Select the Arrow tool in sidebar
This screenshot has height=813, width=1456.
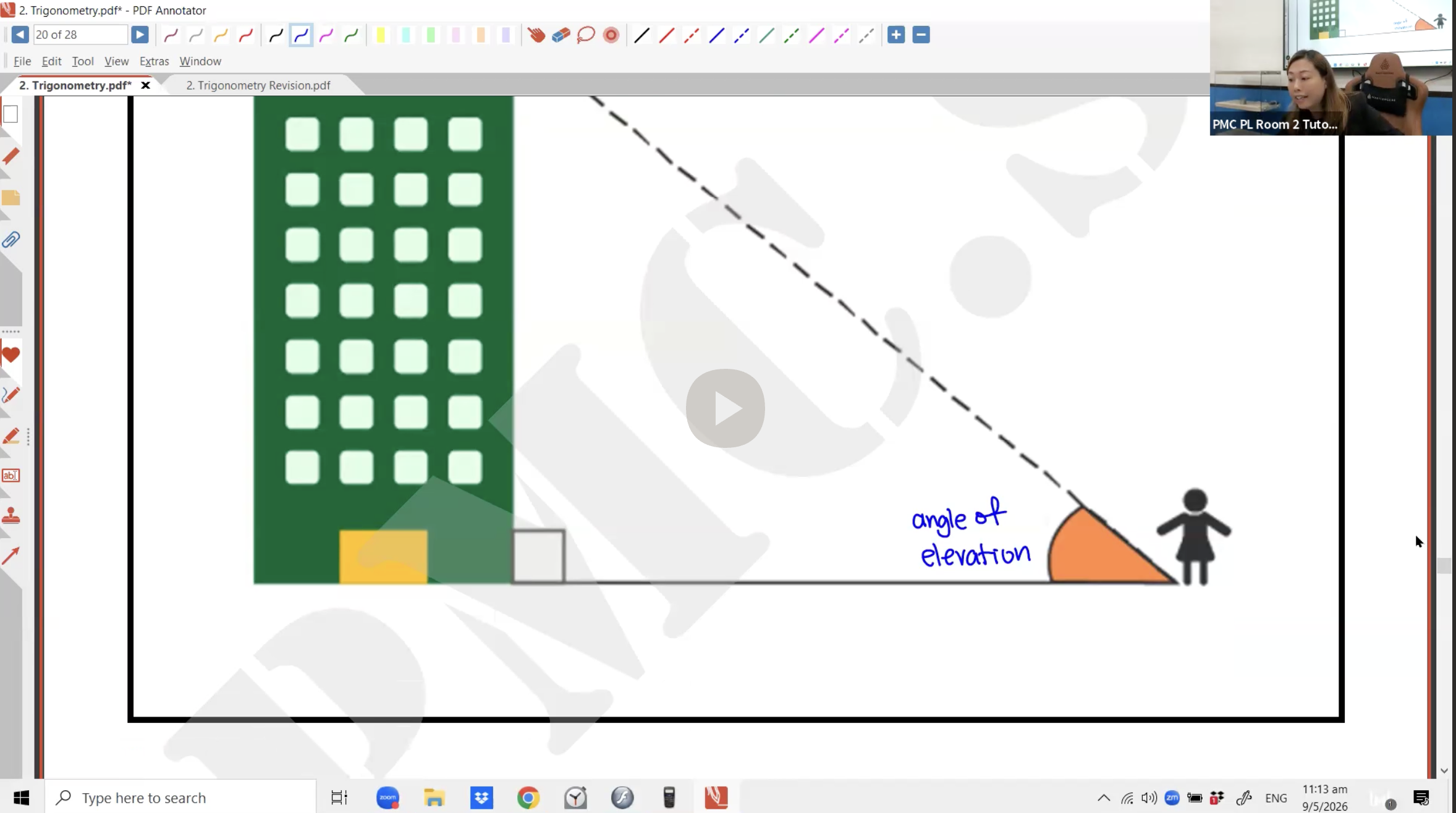click(x=11, y=556)
